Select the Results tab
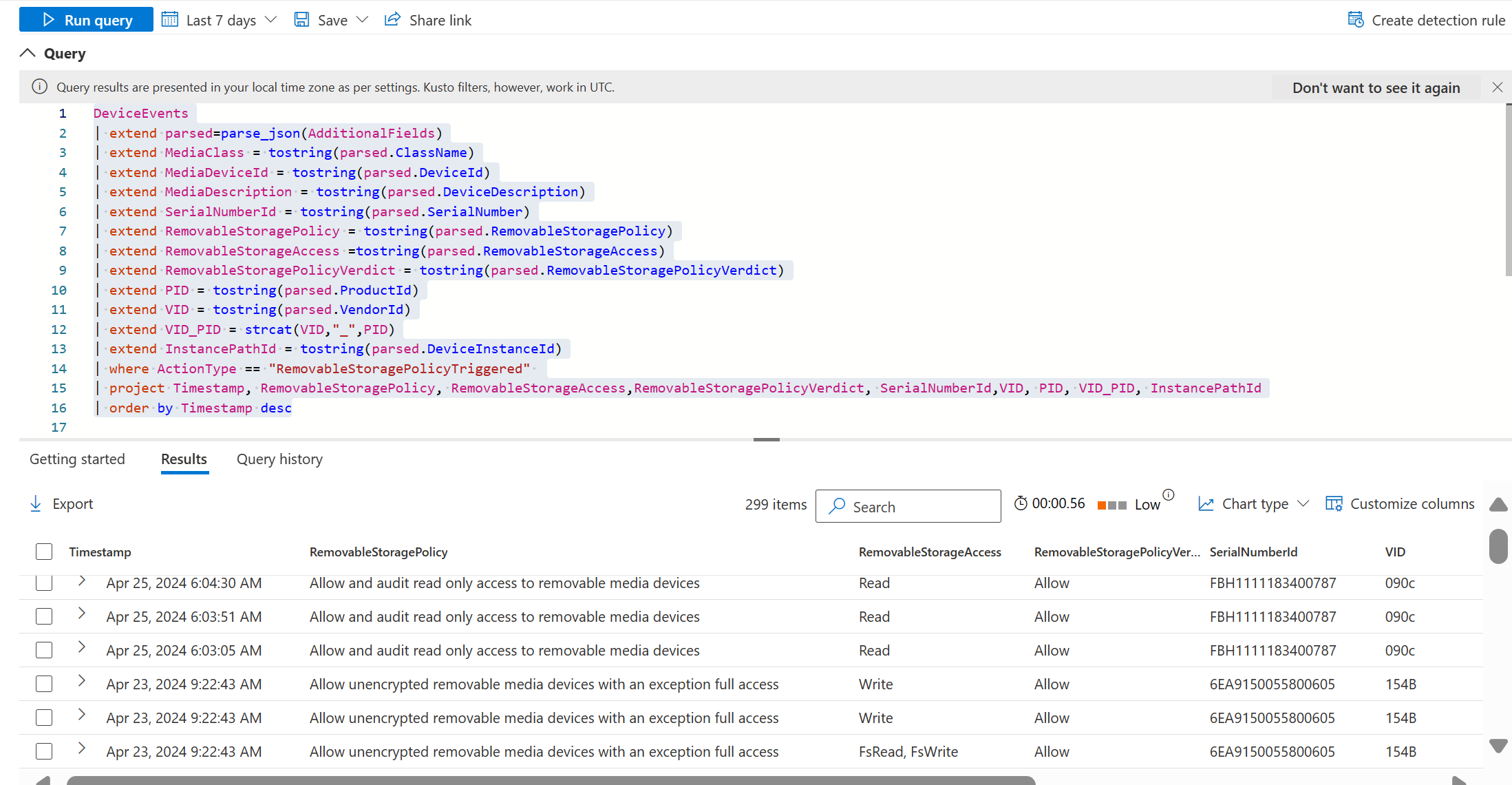 tap(183, 458)
